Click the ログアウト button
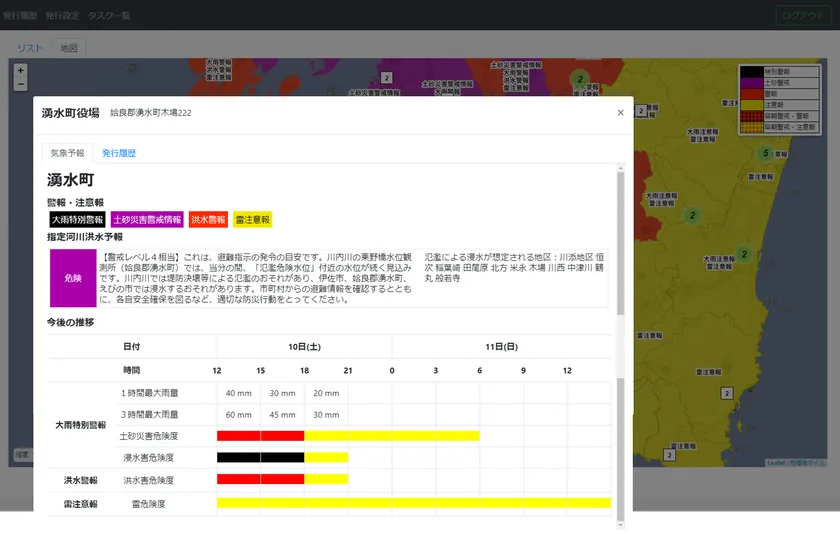 tap(803, 15)
